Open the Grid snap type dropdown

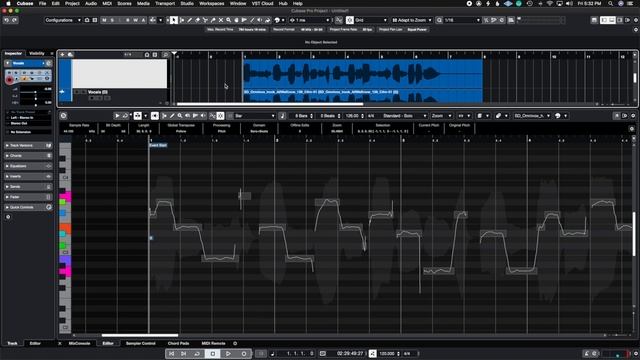(371, 20)
